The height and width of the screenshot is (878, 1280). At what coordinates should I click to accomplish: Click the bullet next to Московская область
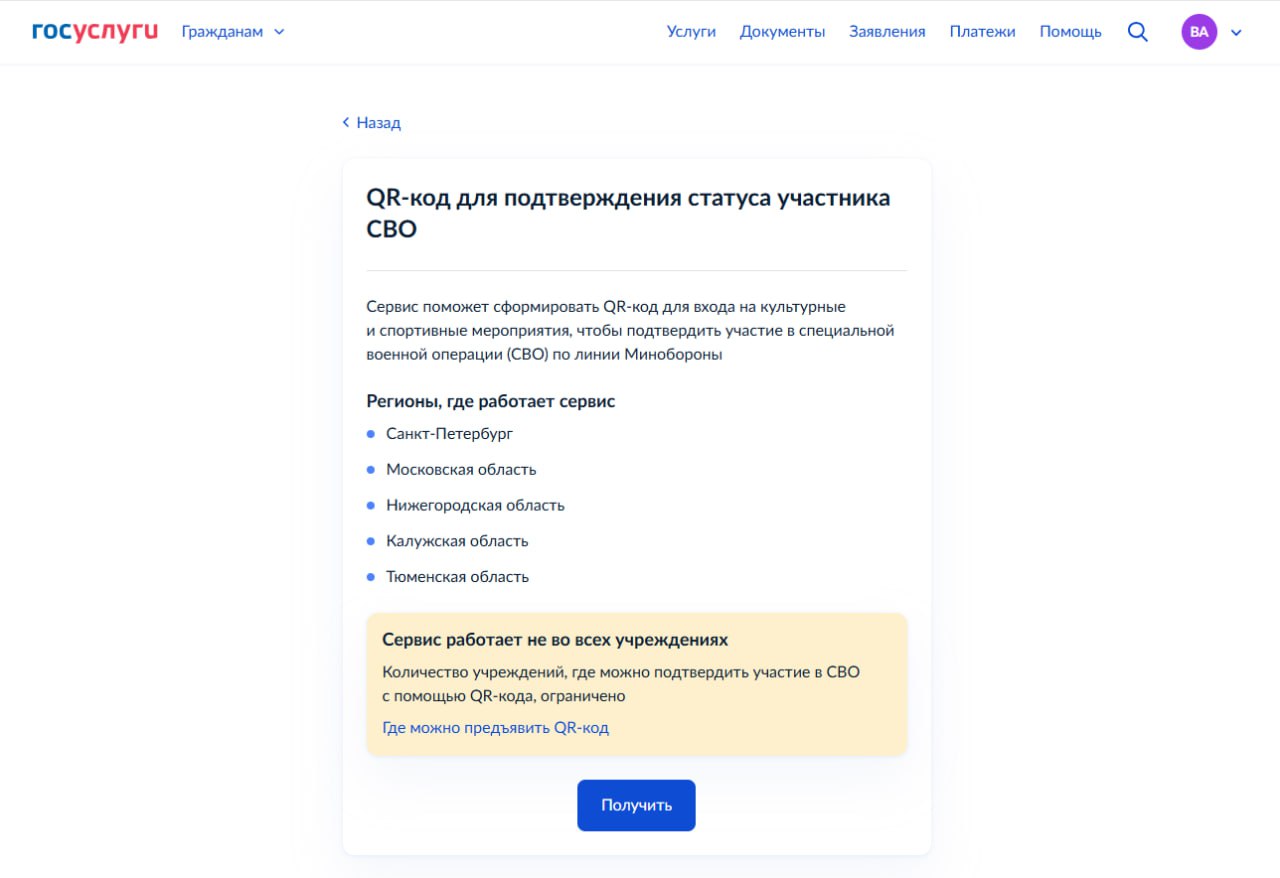pyautogui.click(x=372, y=469)
